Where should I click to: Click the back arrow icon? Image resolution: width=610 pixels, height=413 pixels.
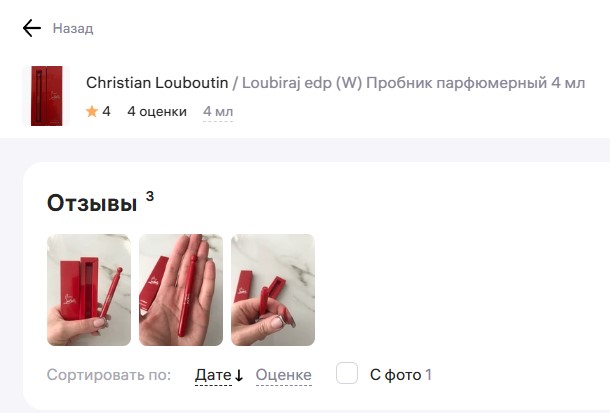point(32,28)
